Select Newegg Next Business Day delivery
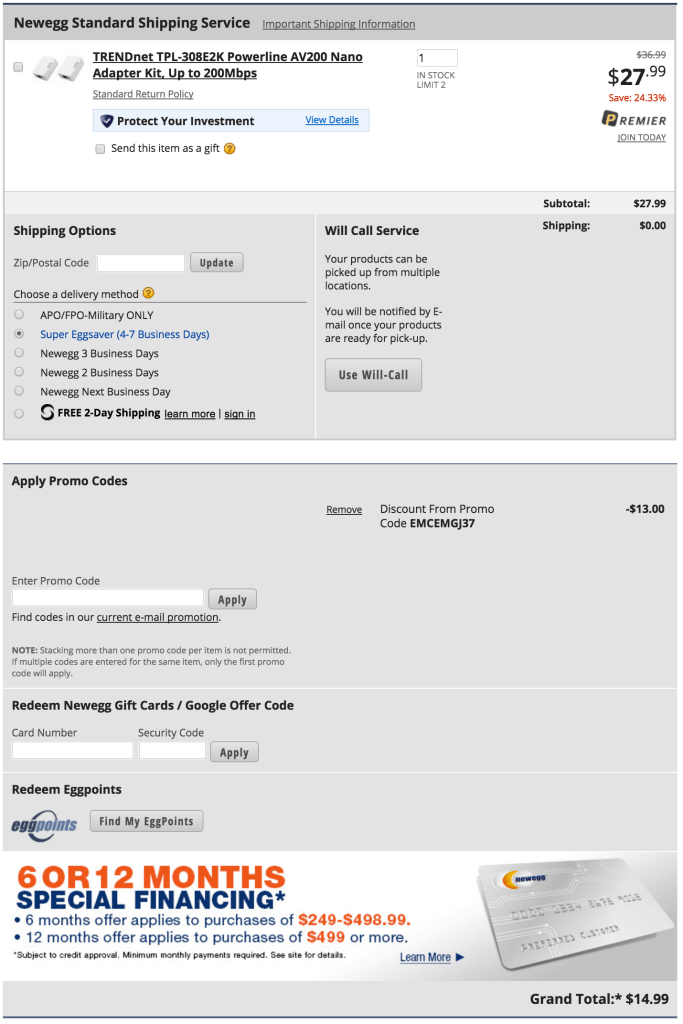The height and width of the screenshot is (1024, 683). click(x=19, y=391)
